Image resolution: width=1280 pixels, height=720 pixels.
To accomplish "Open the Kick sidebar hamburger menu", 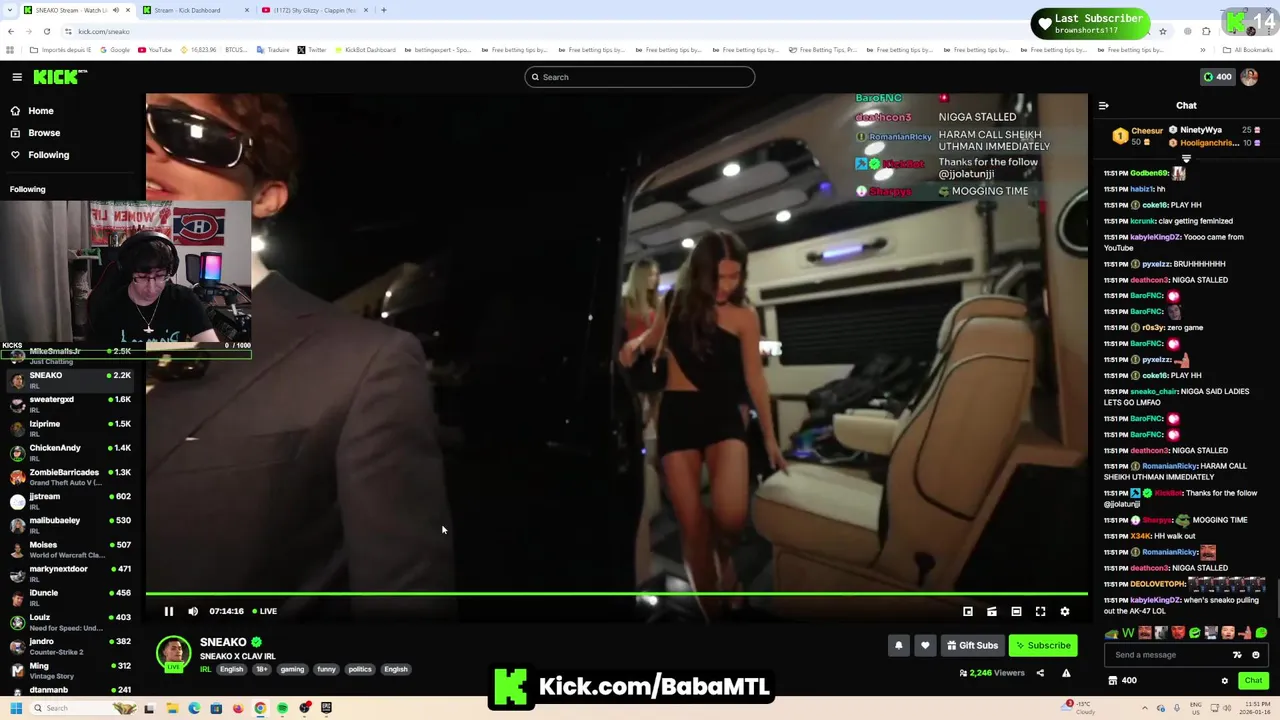I will 17,77.
